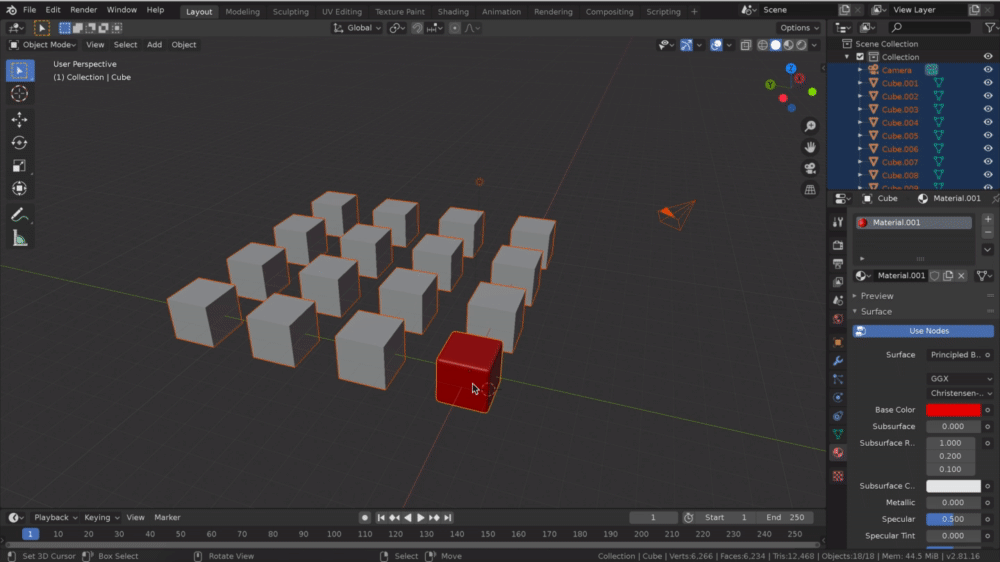The image size is (1000, 562).
Task: Select the Annotate tool
Action: point(19,216)
